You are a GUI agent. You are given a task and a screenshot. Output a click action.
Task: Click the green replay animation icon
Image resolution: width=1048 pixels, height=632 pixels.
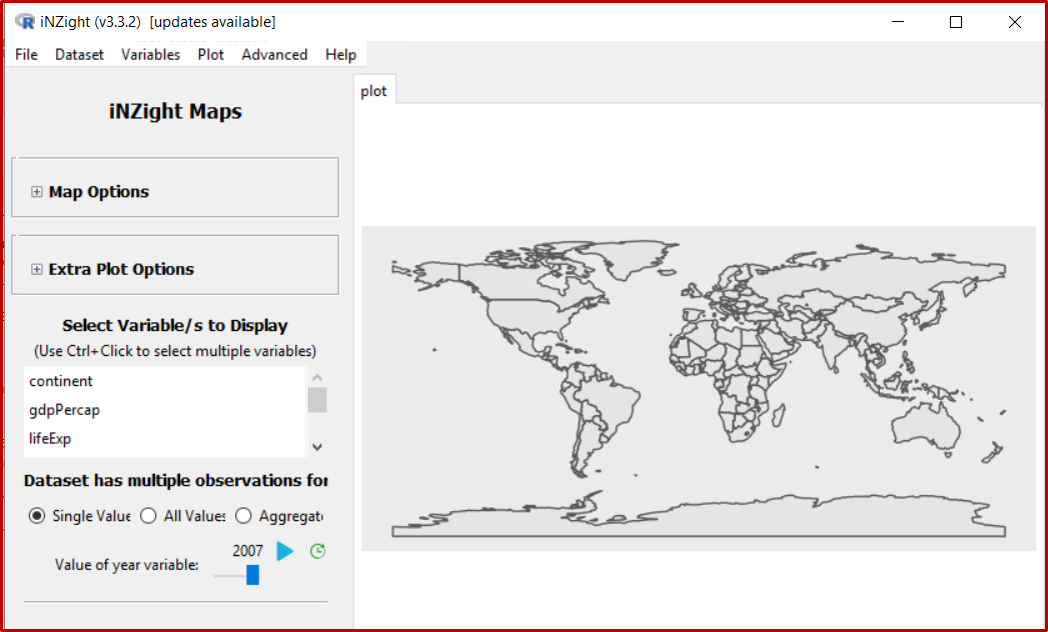click(317, 550)
